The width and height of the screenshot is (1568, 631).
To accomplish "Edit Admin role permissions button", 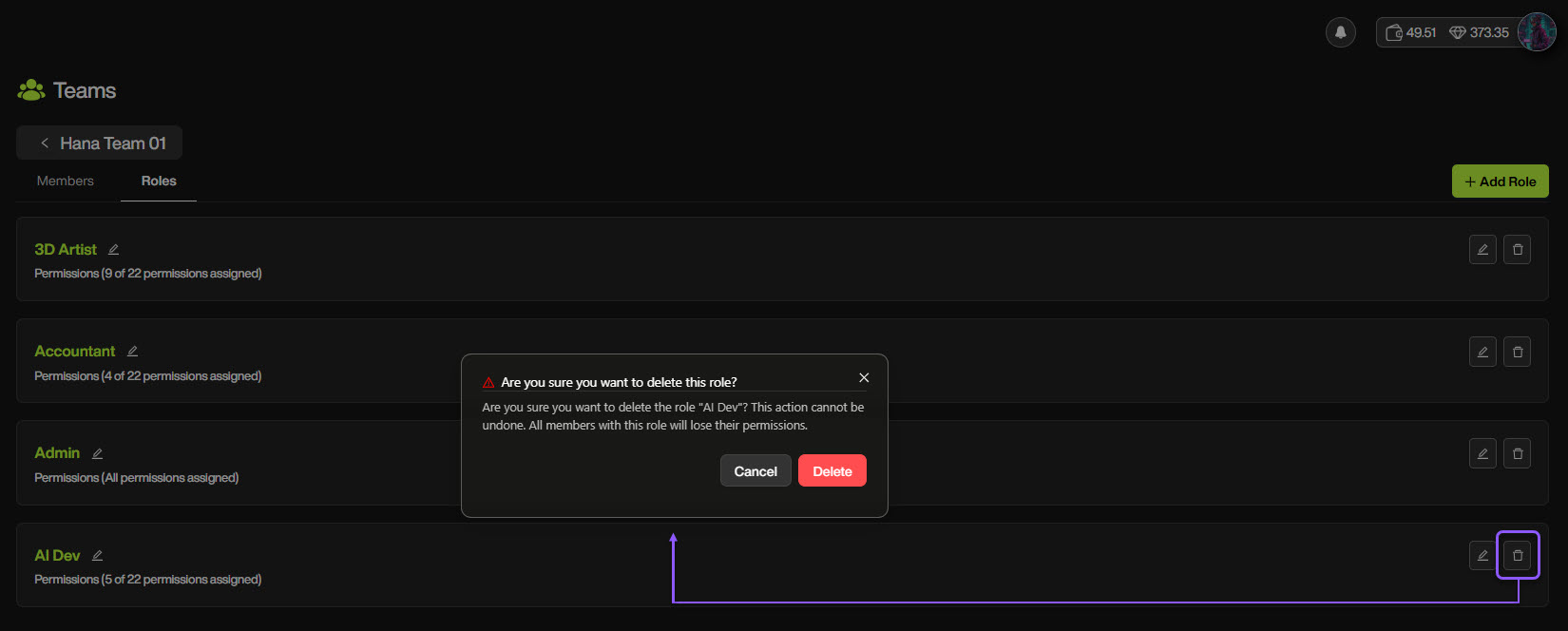I will 1482,453.
